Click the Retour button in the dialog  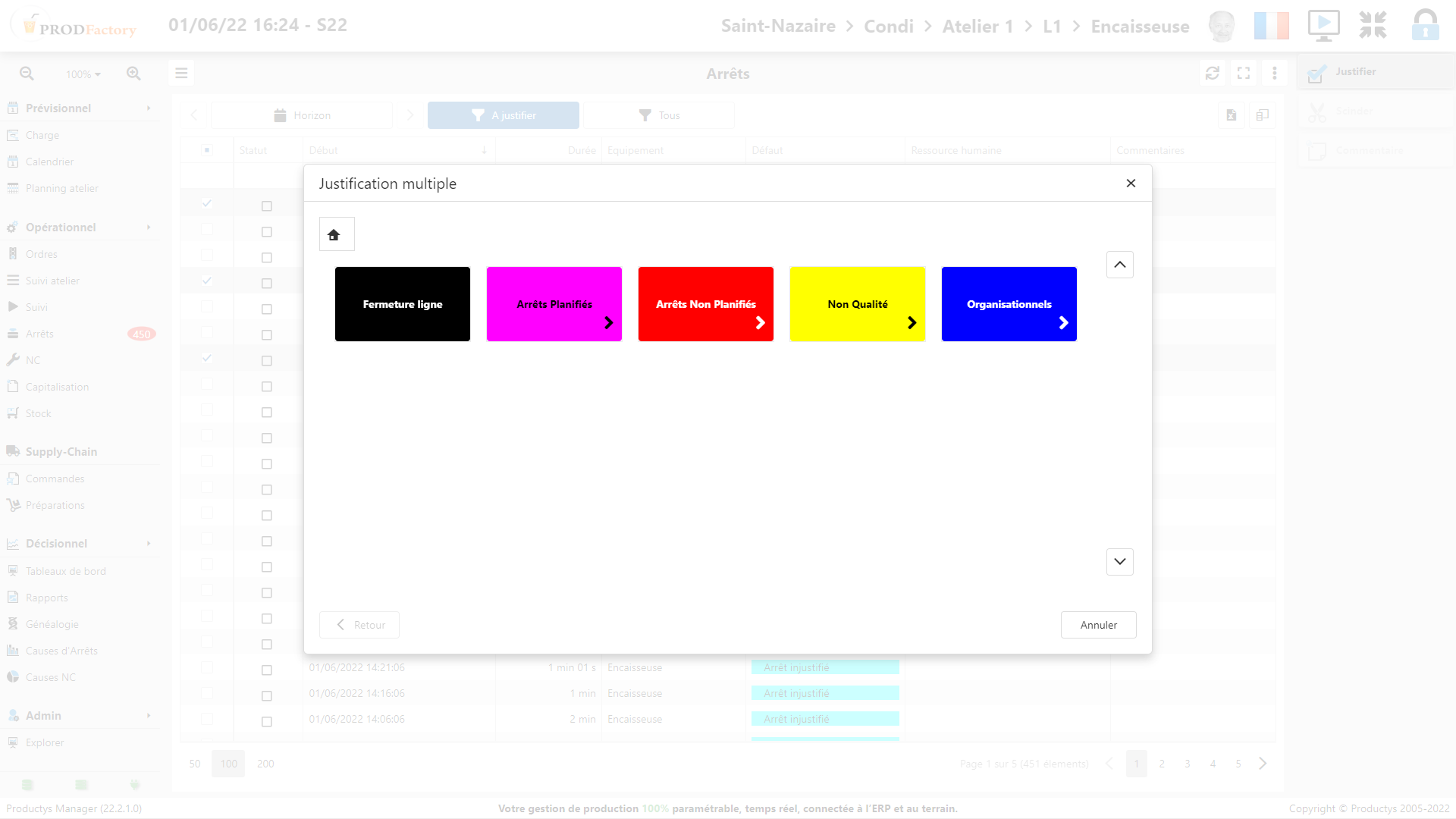[x=359, y=624]
